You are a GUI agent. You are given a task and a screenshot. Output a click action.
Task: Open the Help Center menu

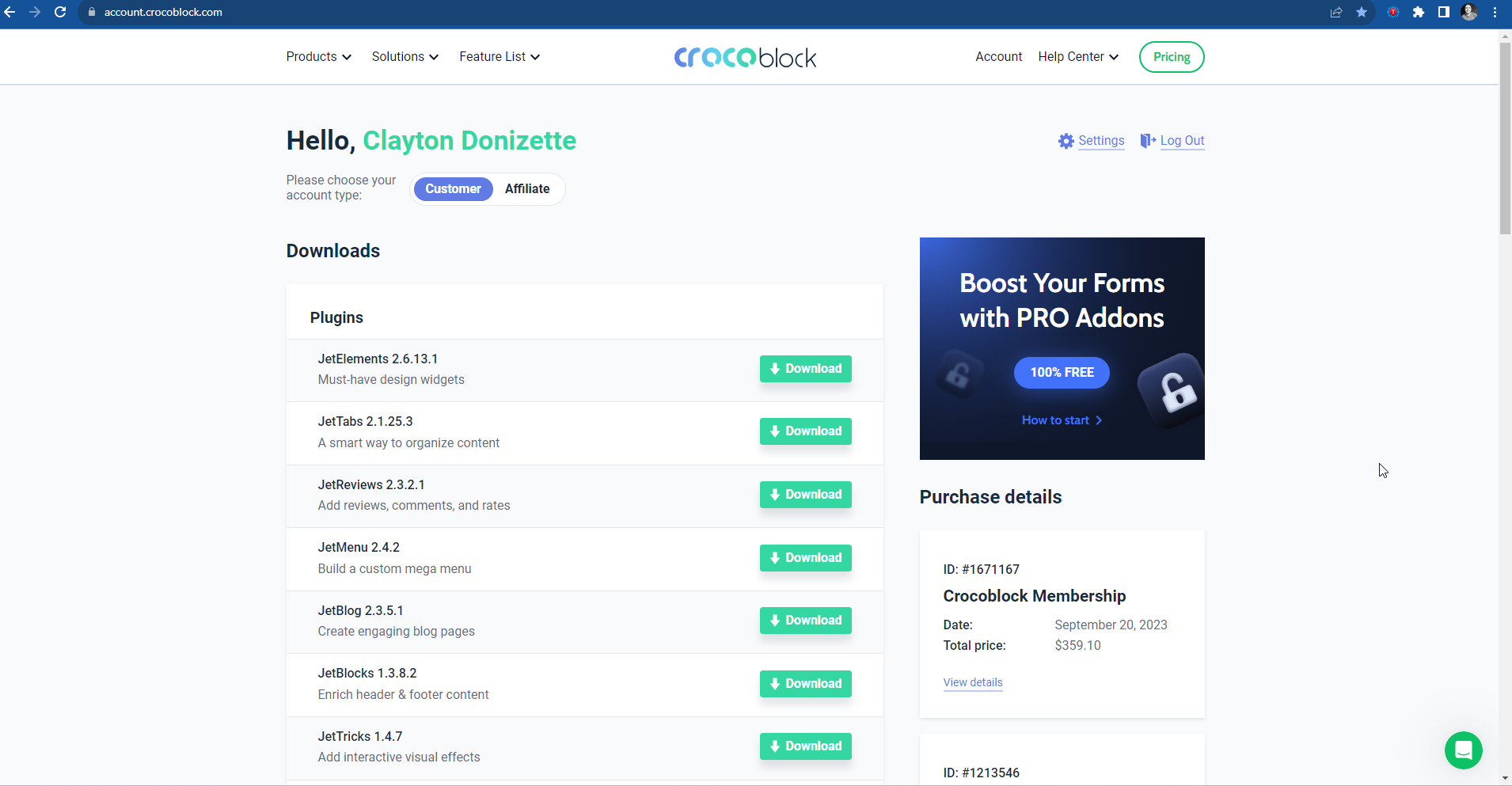click(x=1077, y=57)
